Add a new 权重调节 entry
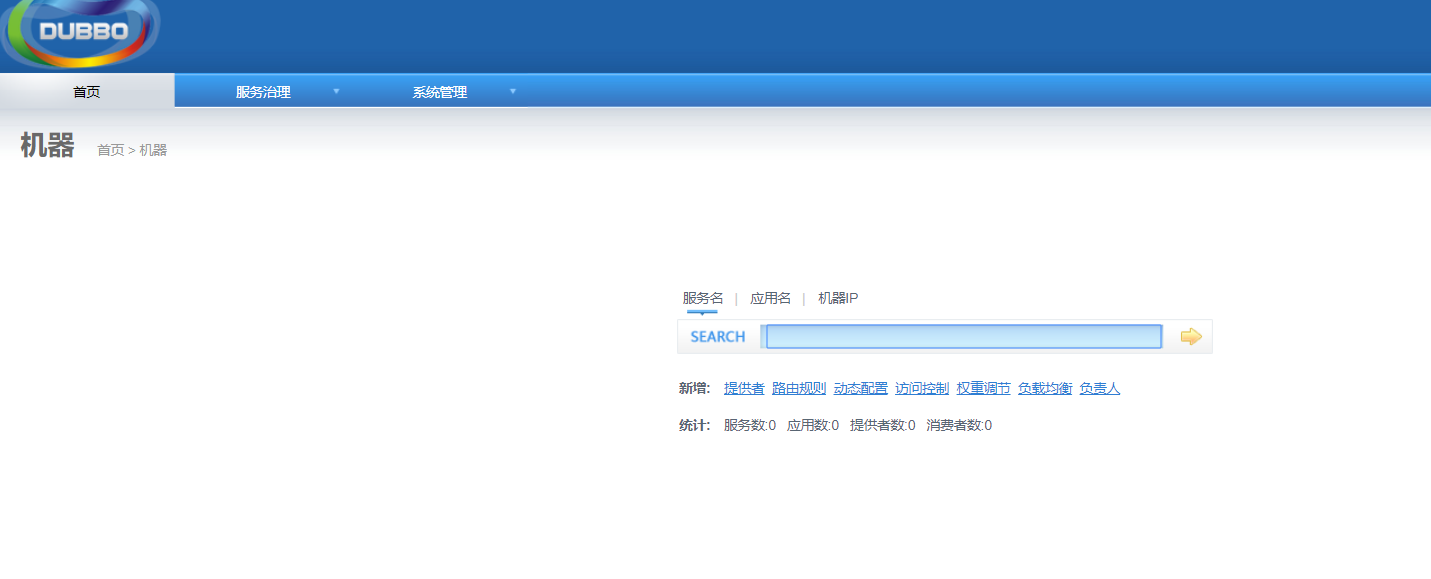This screenshot has width=1431, height=579. pos(984,388)
